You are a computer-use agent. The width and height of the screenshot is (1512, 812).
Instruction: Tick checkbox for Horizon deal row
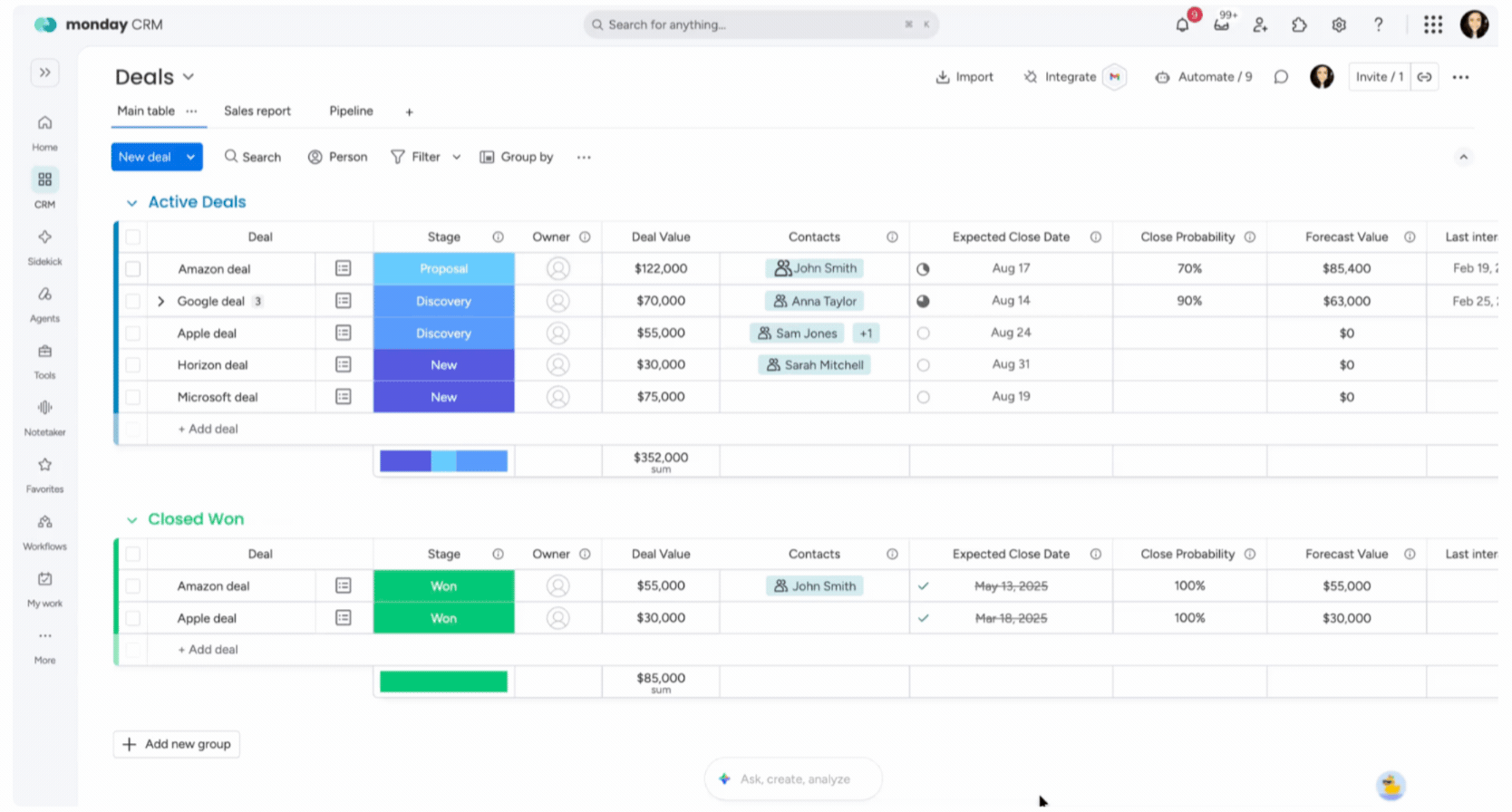[133, 365]
